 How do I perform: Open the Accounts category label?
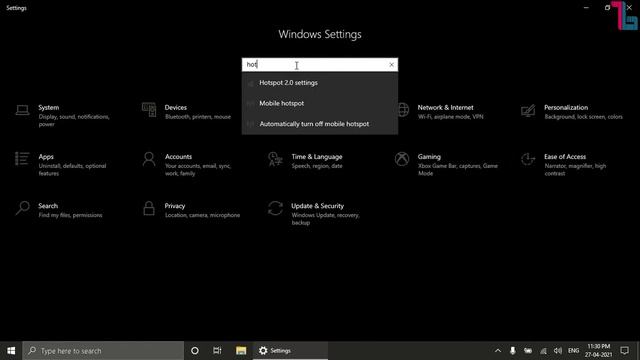pyautogui.click(x=178, y=157)
